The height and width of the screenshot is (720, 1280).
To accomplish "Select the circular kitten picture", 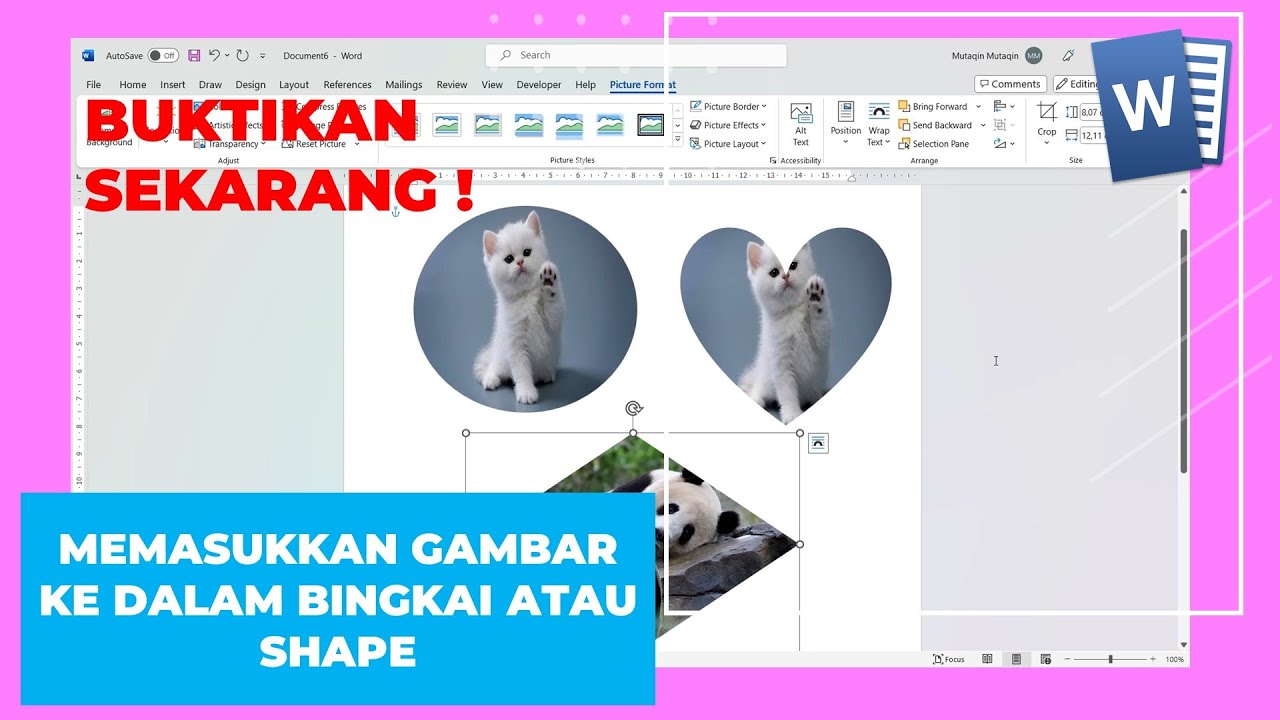I will 525,309.
